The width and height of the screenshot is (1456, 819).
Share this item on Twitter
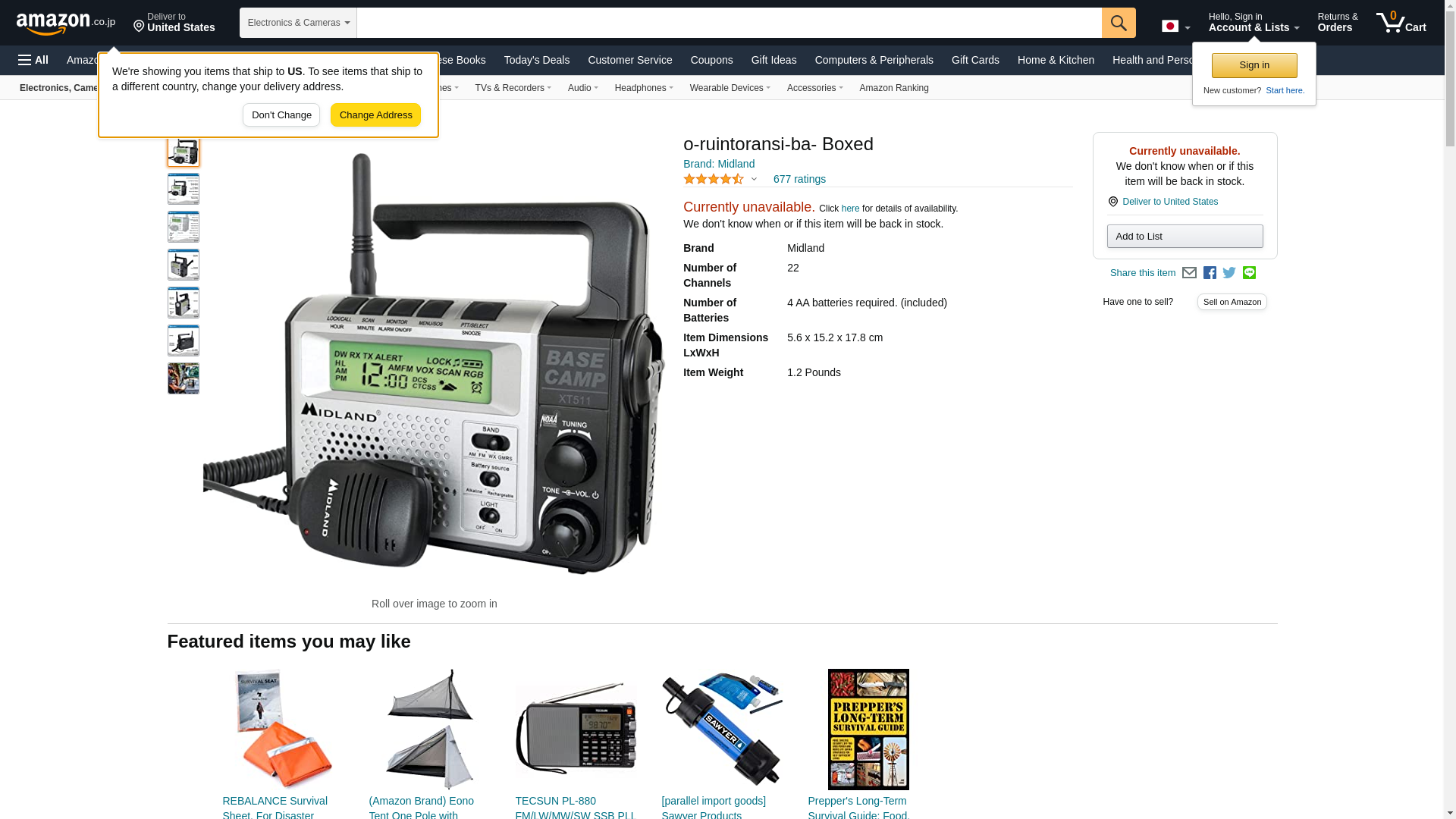pyautogui.click(x=1229, y=272)
